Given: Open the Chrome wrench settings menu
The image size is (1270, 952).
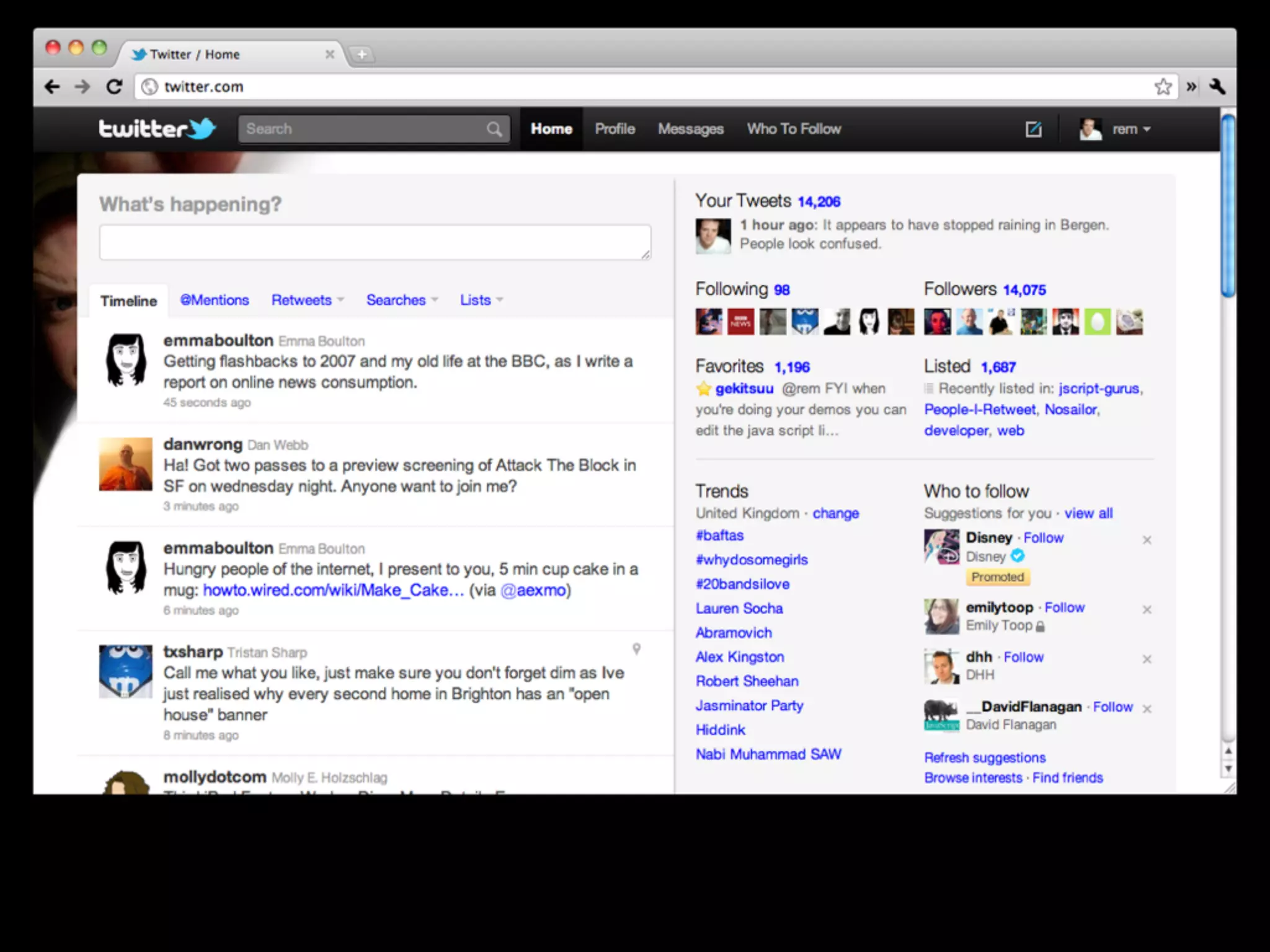Looking at the screenshot, I should coord(1217,87).
